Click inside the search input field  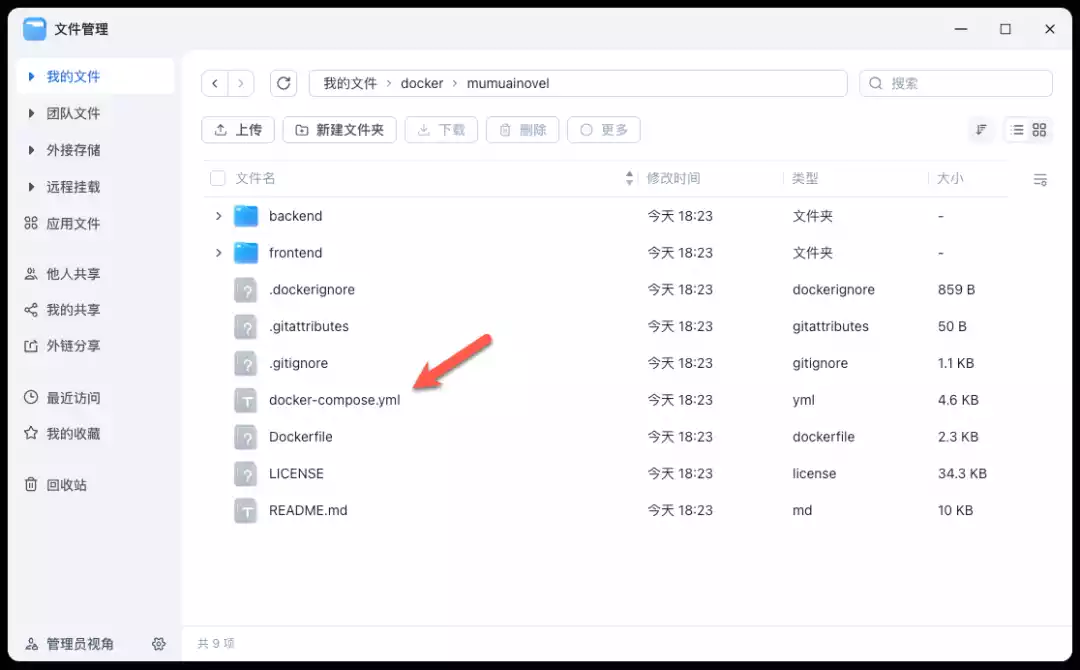955,83
